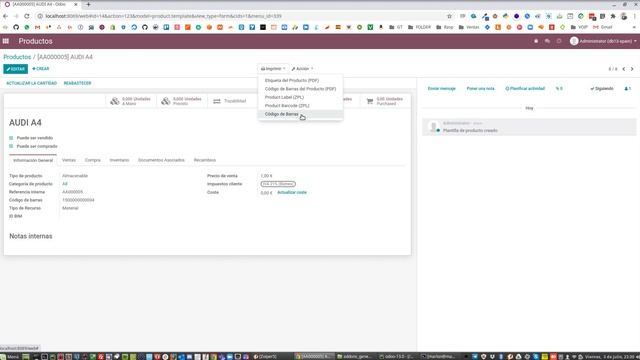Open the FOLDER bookmarks folder
The image size is (640, 360).
pyautogui.click(x=419, y=27)
